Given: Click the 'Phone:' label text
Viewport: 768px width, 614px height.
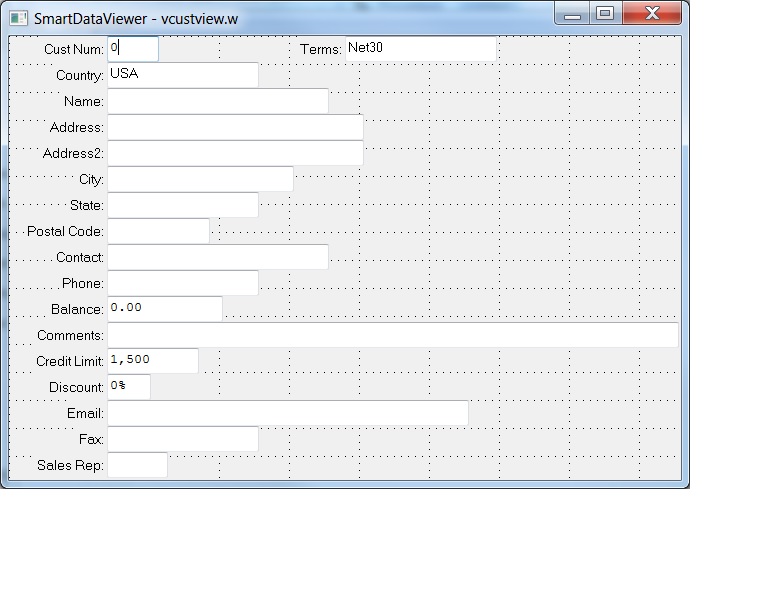Looking at the screenshot, I should (x=83, y=283).
